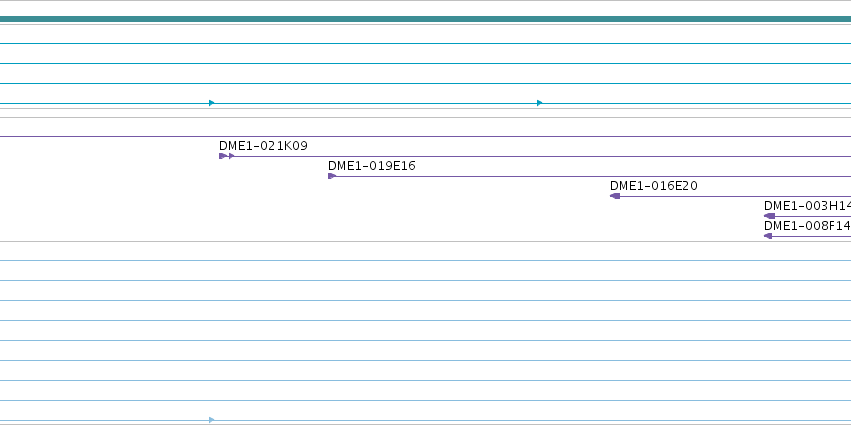Select the DME1-016E20 clone label
This screenshot has height=425, width=851.
pos(654,186)
